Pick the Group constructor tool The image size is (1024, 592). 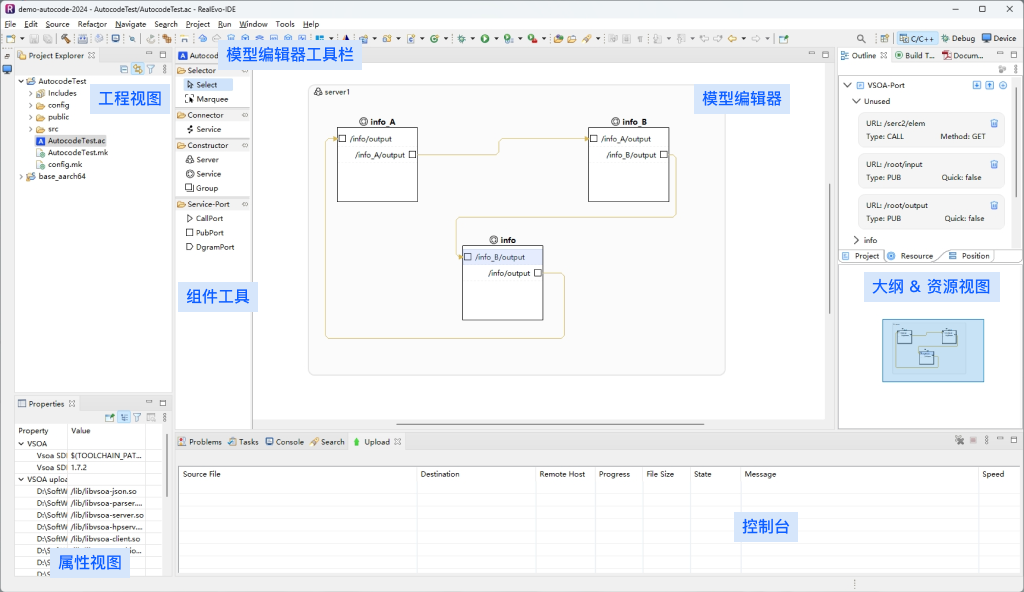(202, 188)
